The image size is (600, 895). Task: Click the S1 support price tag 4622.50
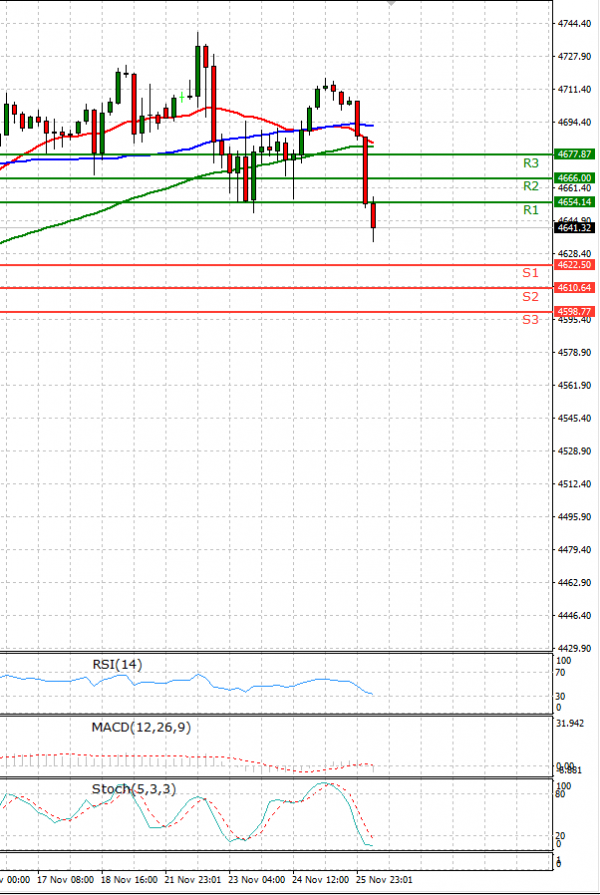coord(574,265)
